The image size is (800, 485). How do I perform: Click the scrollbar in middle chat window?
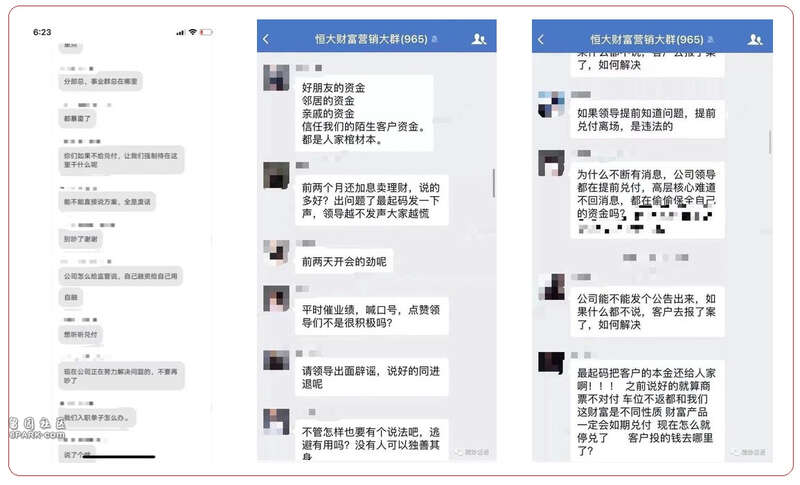coord(493,183)
